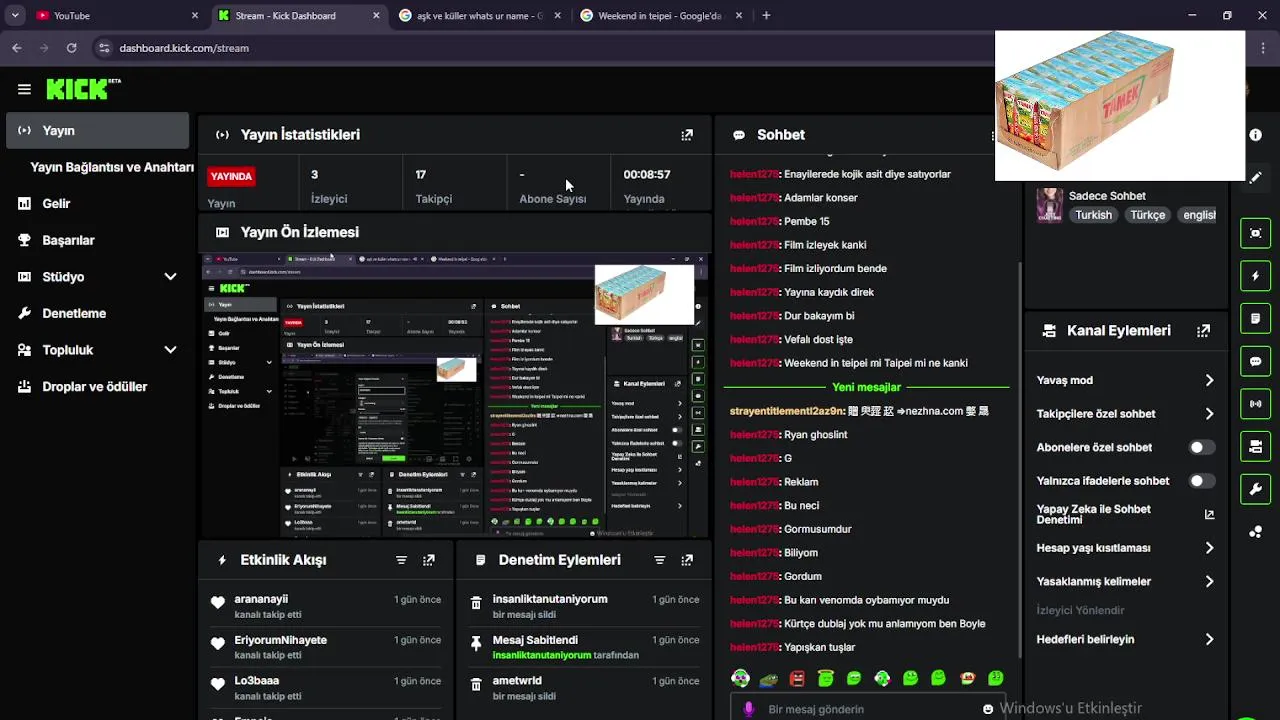Click the Türkçe tag chip
The width and height of the screenshot is (1280, 720).
(x=1147, y=215)
